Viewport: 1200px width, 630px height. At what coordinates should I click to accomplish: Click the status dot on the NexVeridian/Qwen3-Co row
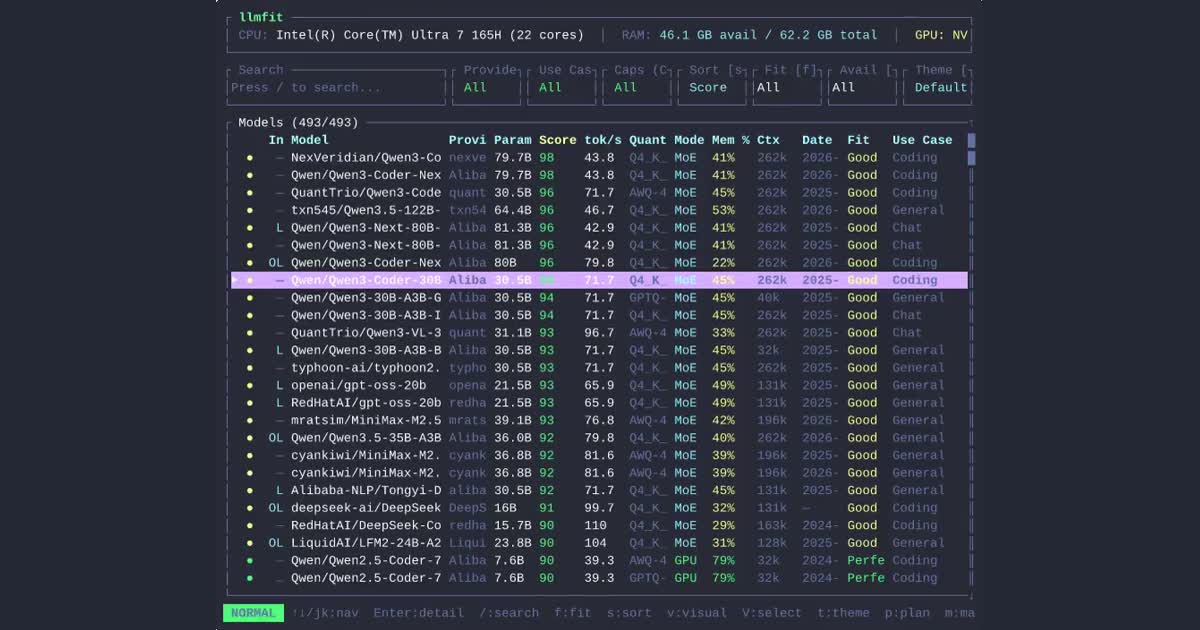[250, 158]
